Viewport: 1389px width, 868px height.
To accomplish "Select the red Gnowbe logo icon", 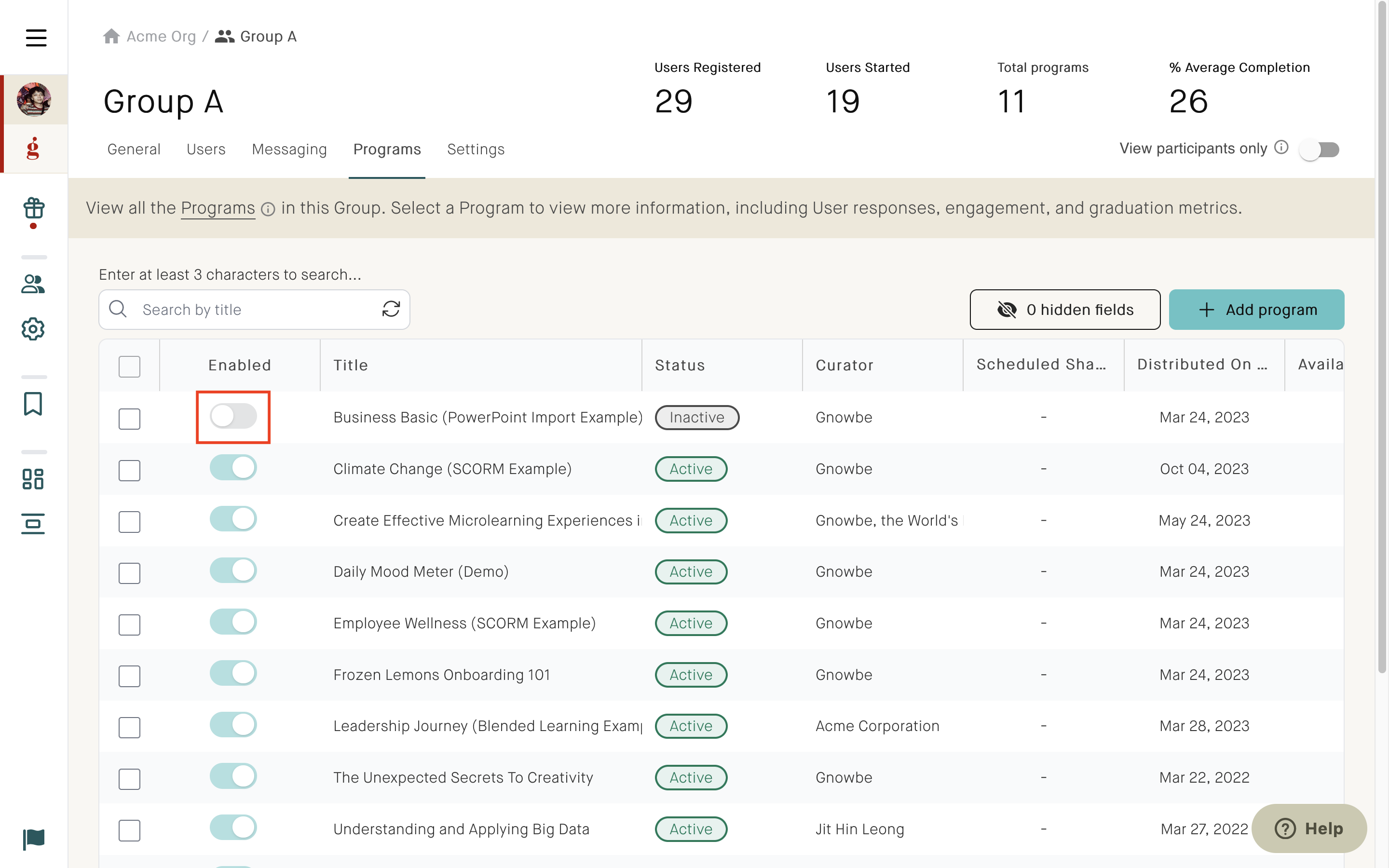I will [33, 148].
